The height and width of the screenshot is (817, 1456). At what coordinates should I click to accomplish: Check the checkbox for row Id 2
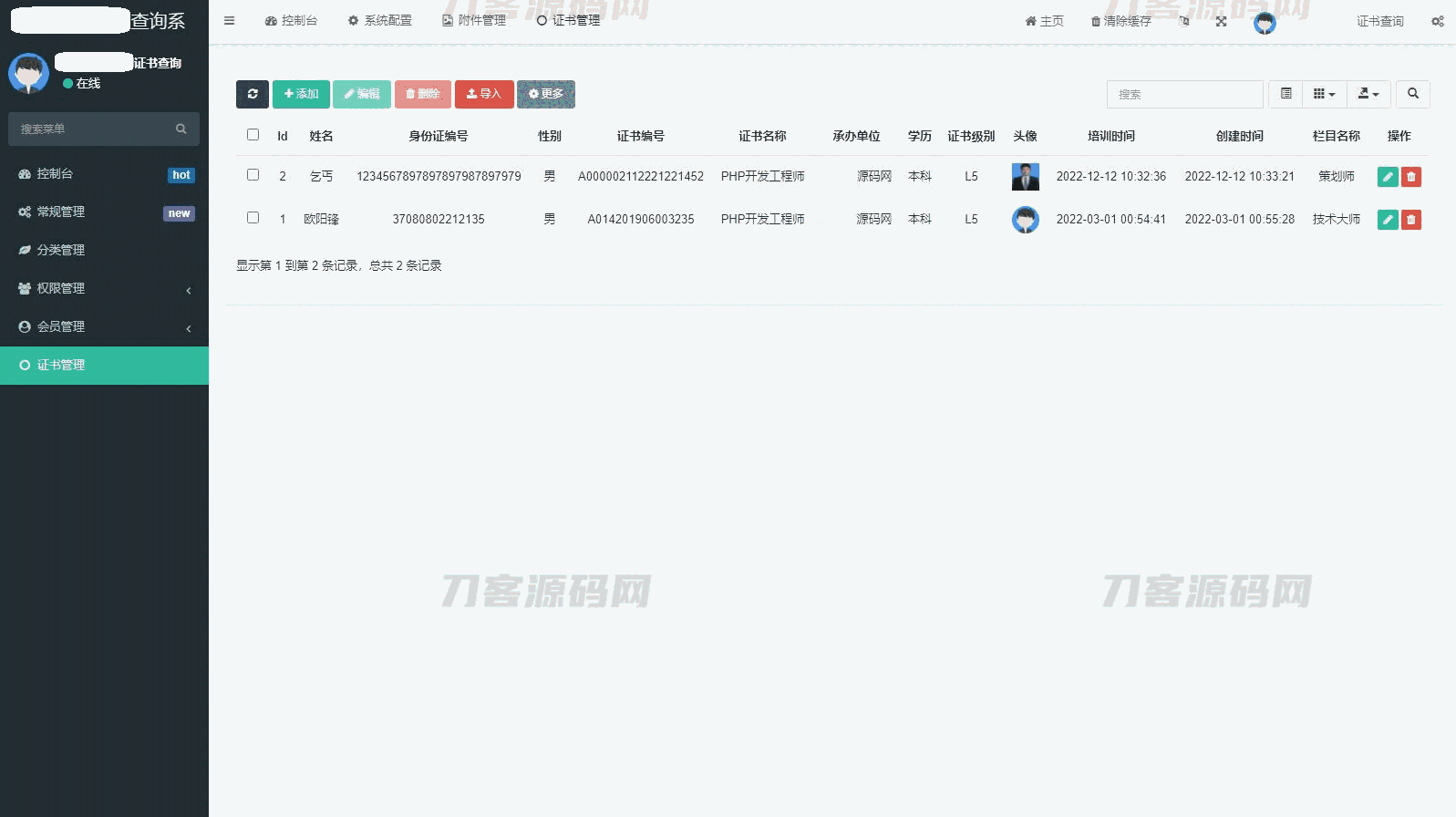tap(253, 175)
